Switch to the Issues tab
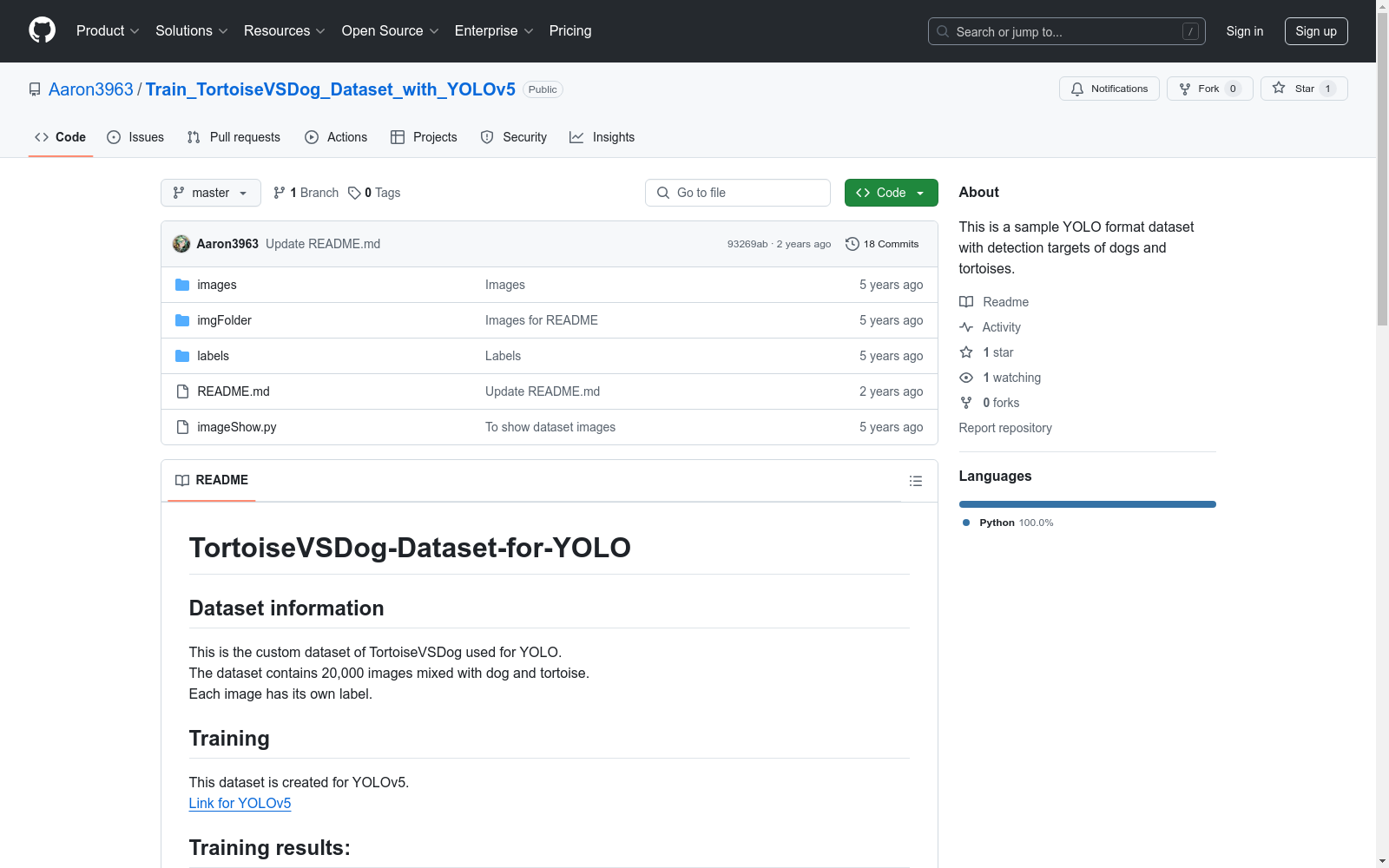Screen dimensions: 1389x868 pos(135,137)
